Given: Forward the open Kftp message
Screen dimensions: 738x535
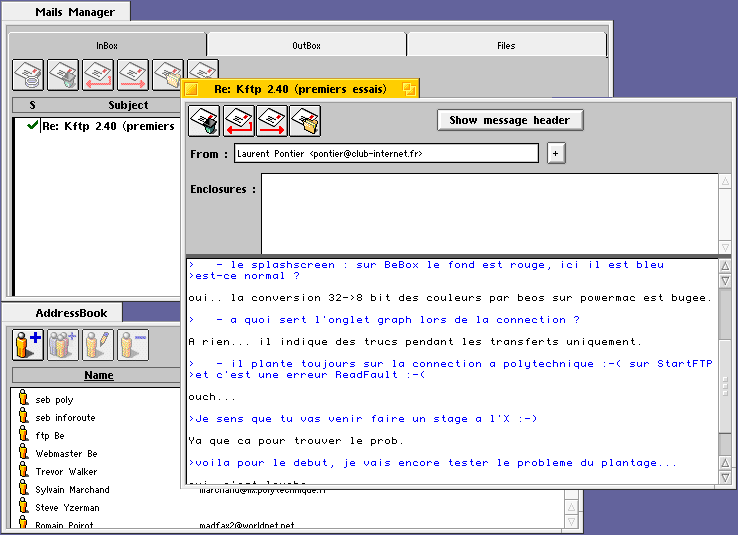Looking at the screenshot, I should tap(272, 121).
